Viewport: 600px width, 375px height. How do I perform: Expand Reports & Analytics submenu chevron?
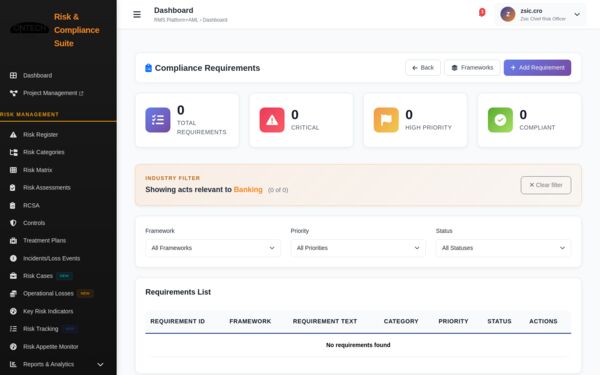[x=100, y=364]
